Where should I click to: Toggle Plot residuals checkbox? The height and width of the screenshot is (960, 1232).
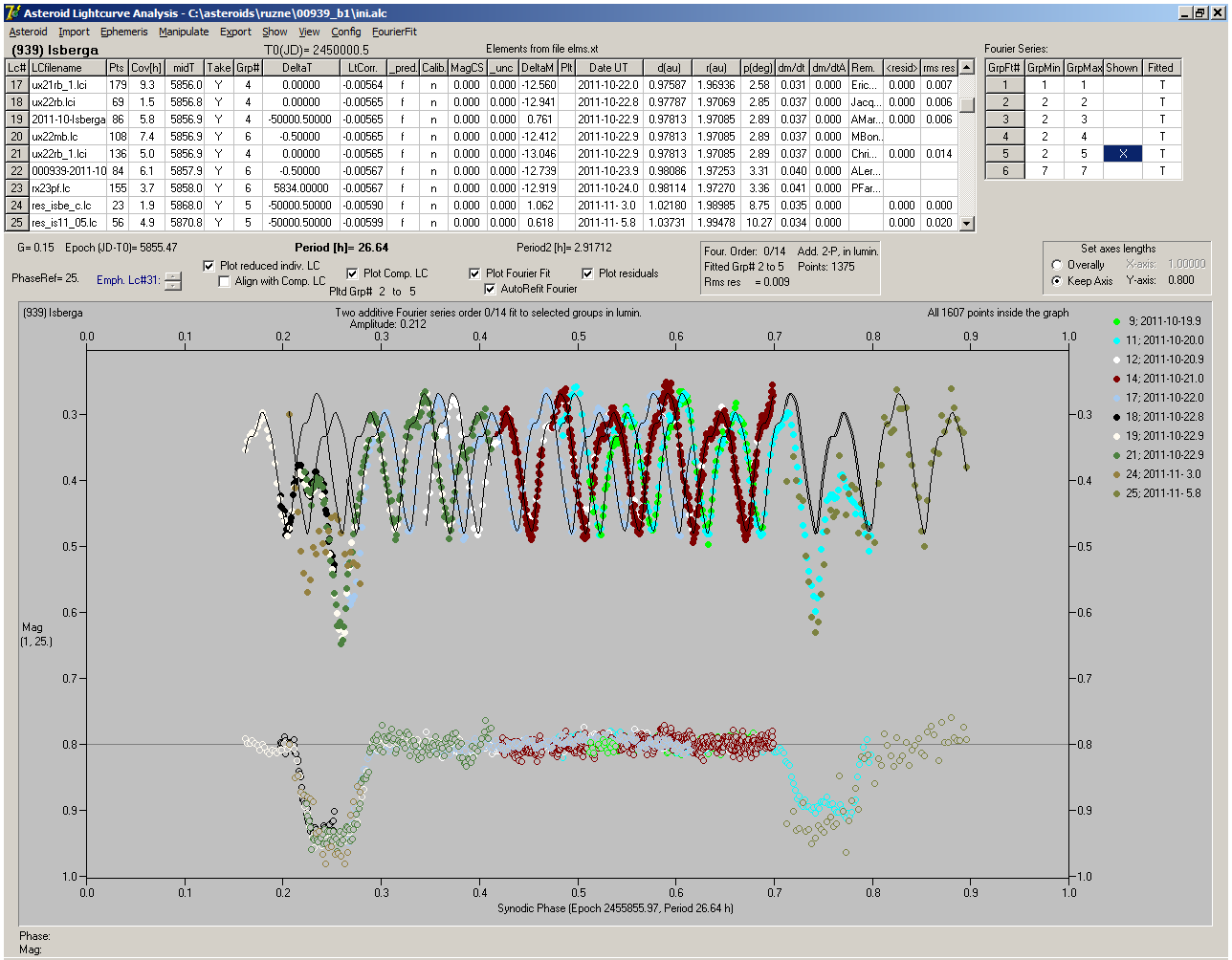587,273
